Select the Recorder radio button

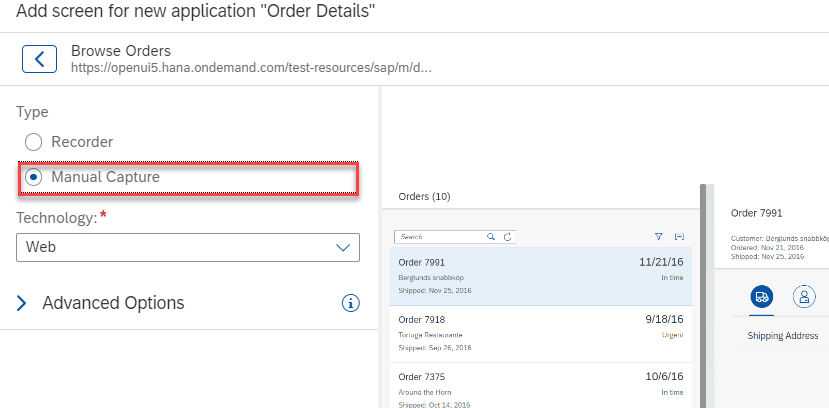click(34, 142)
